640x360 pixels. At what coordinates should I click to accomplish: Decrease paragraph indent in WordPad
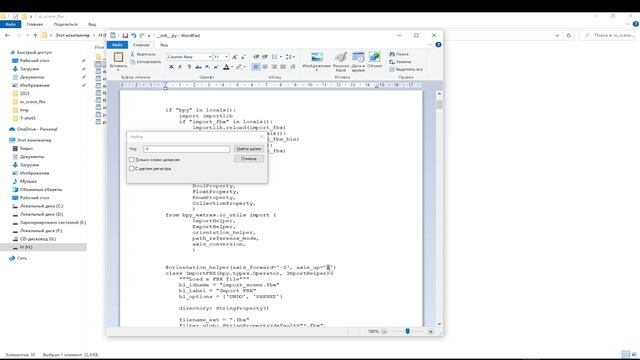(256, 57)
